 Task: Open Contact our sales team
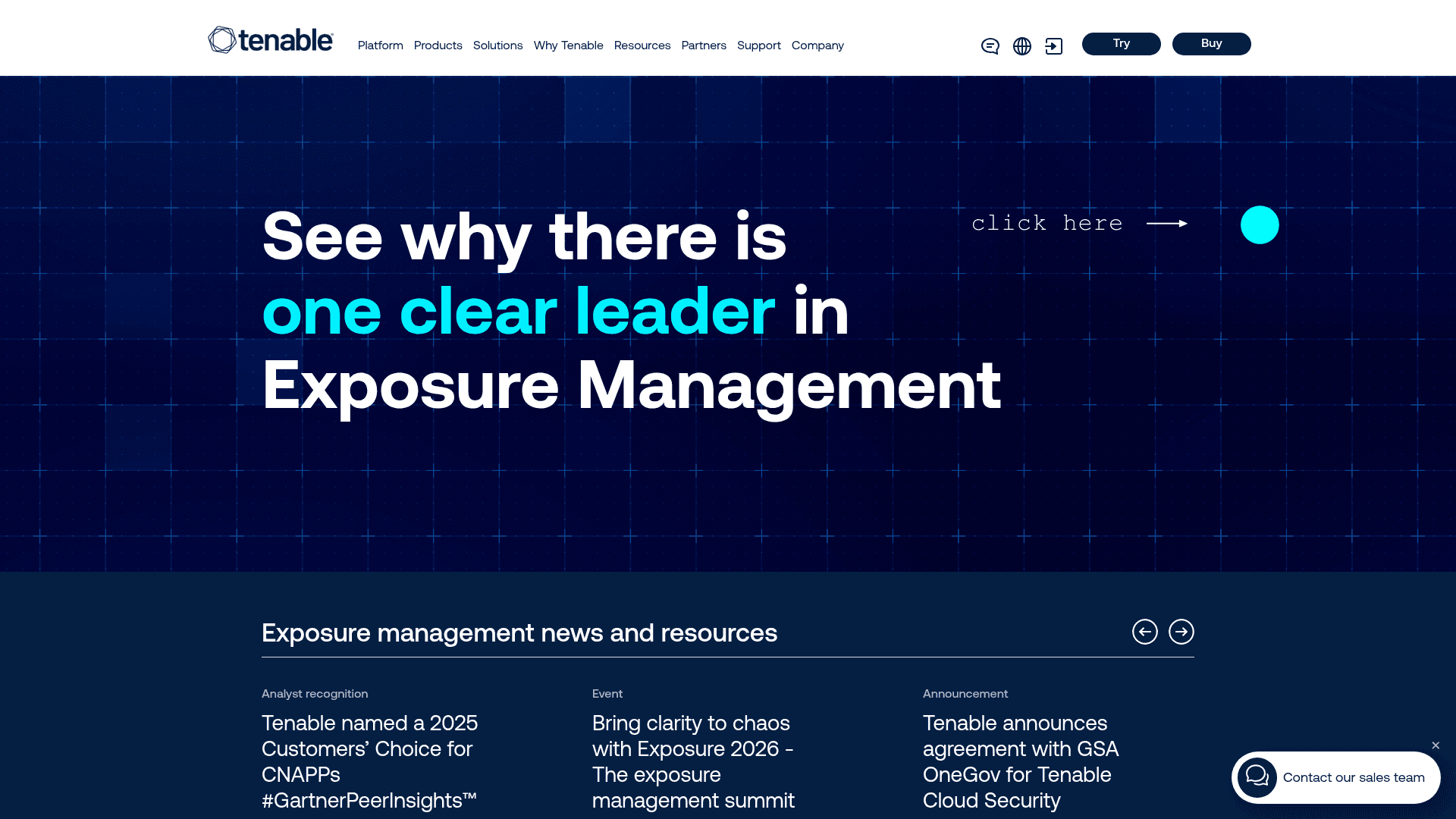1352,777
